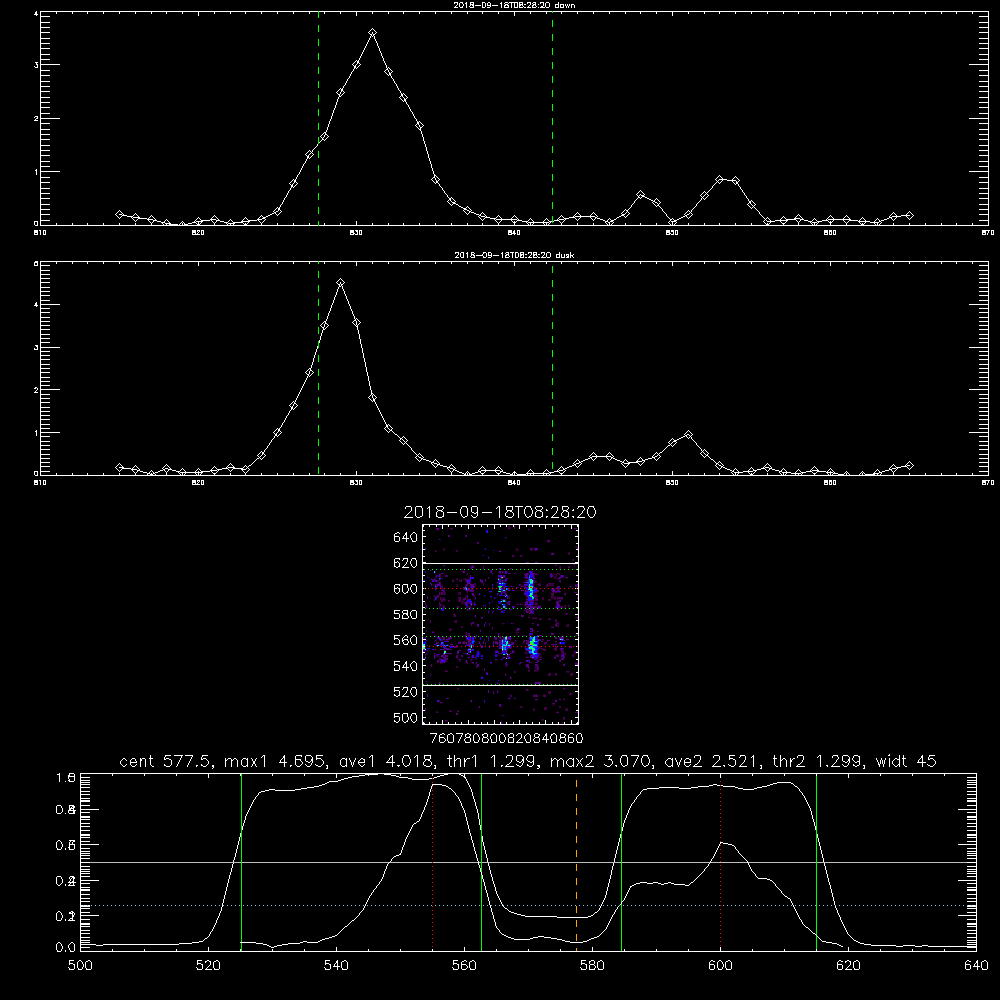Click the '560' x-axis label of the bottom plot
1000x1000 pixels.
click(464, 966)
